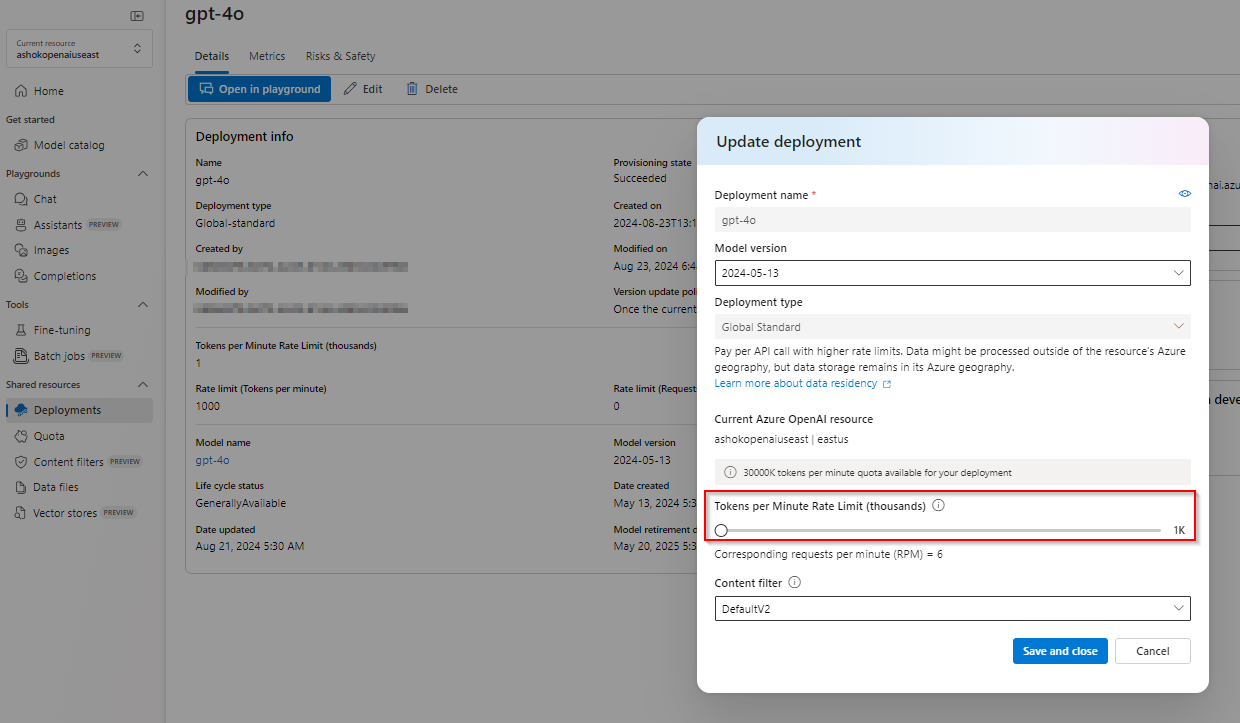Click Save and close button
The image size is (1240, 723).
[1060, 651]
